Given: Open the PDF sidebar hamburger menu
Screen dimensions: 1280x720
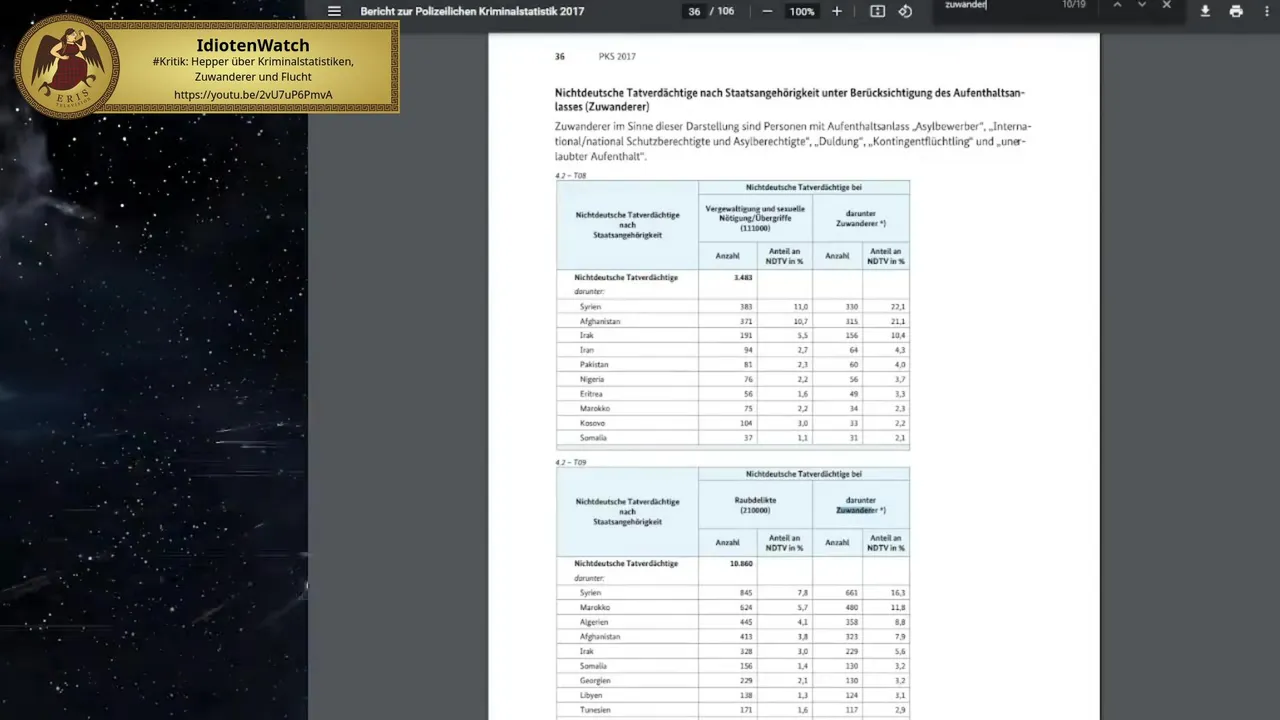Looking at the screenshot, I should click(334, 11).
